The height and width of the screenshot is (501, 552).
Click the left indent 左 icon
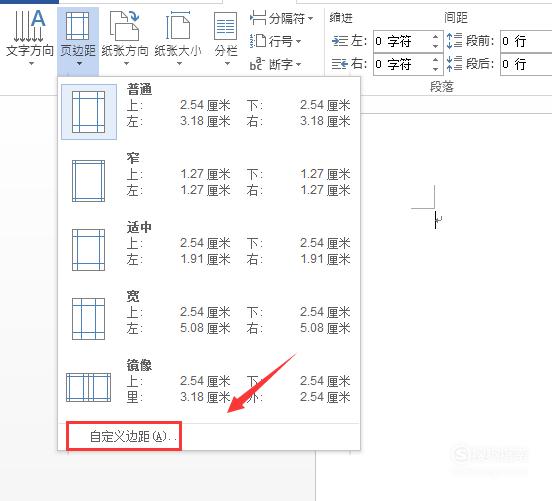(x=340, y=41)
